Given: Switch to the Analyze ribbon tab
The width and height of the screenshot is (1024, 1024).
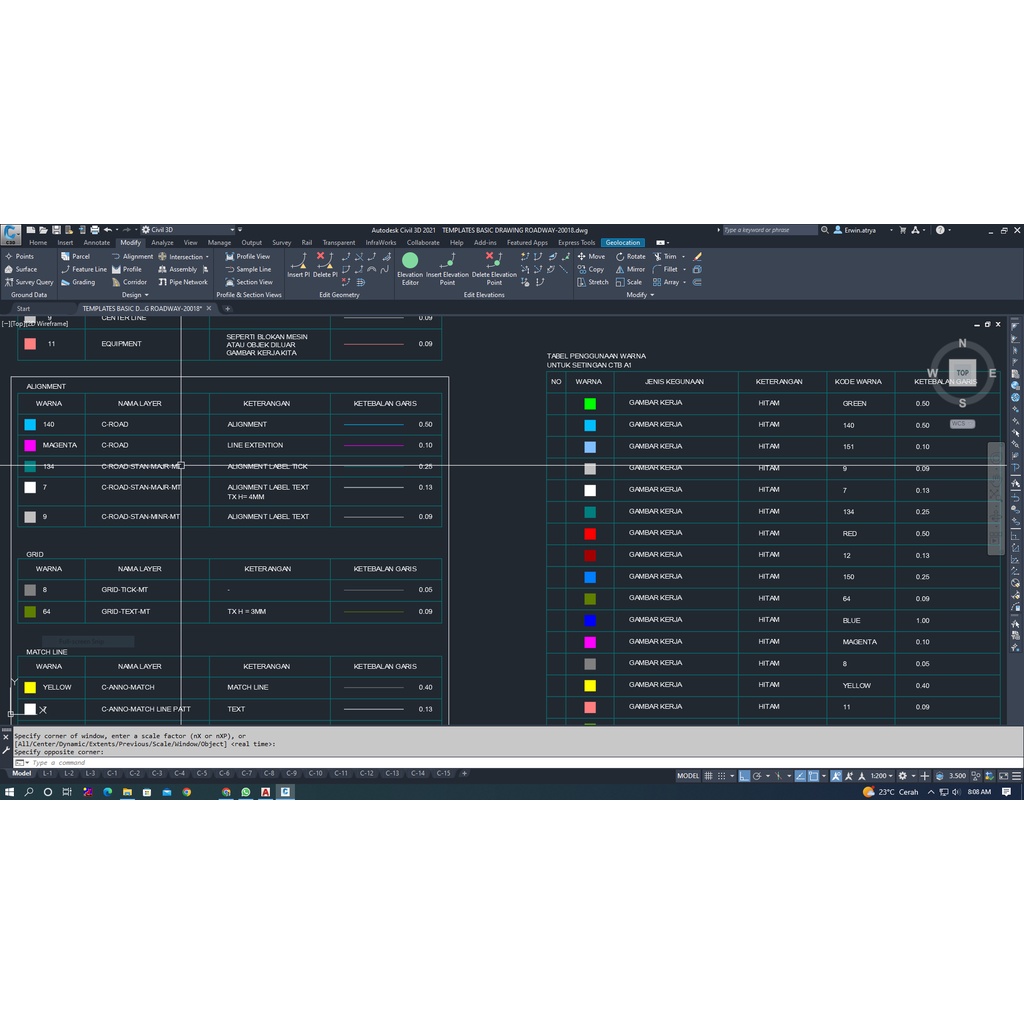Looking at the screenshot, I should coord(163,242).
